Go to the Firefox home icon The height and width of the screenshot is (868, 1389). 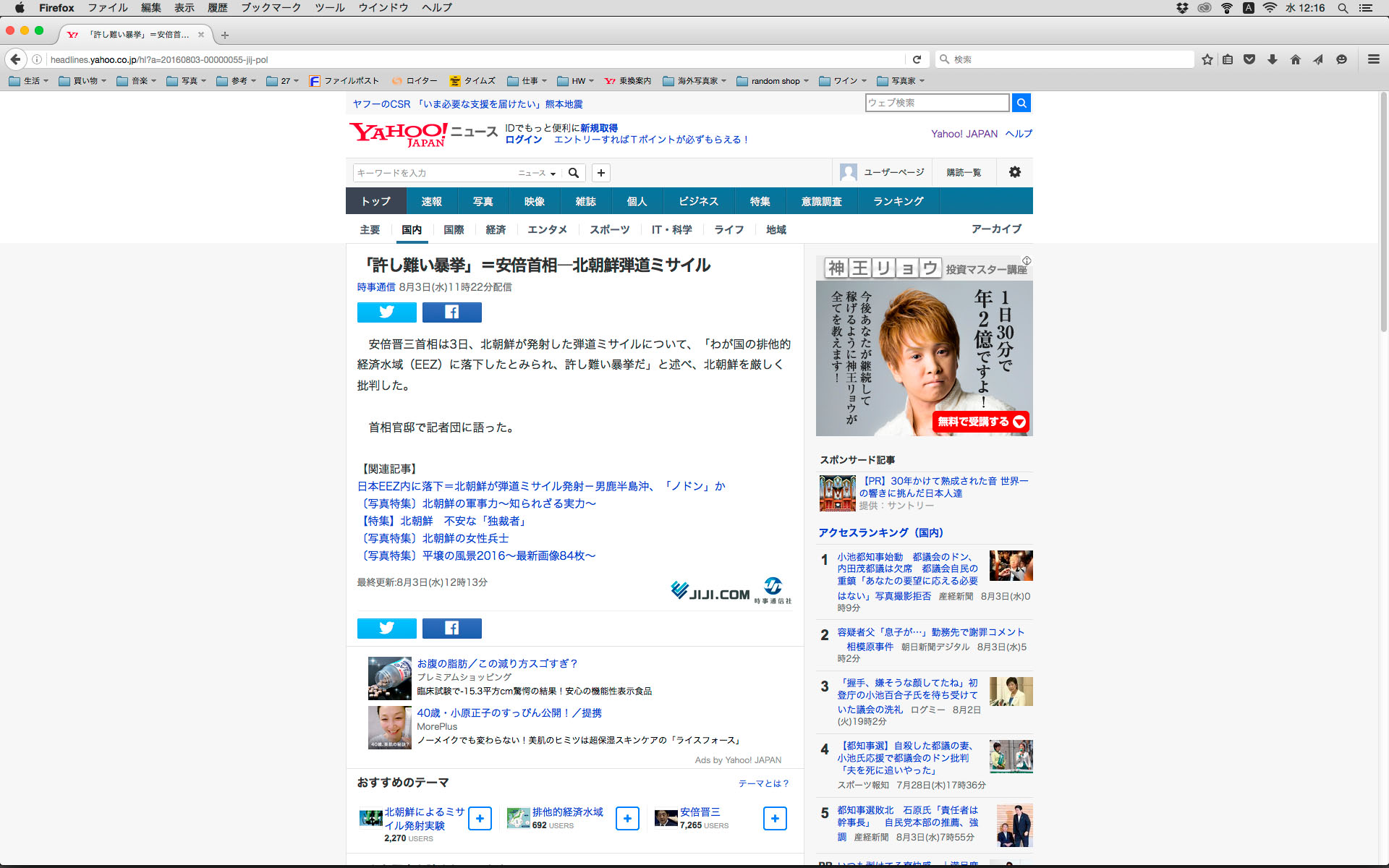coord(1296,59)
